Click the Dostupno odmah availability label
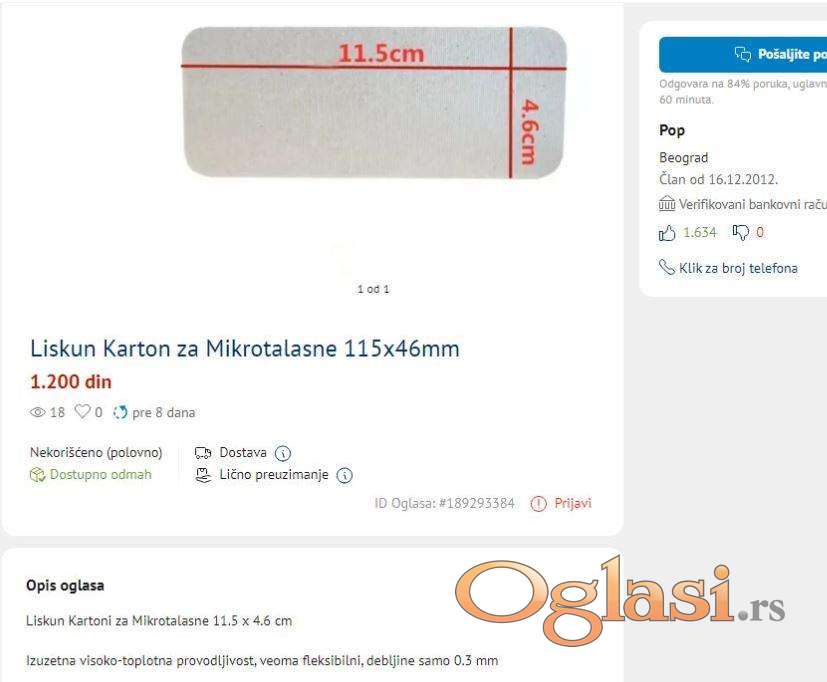The image size is (827, 682). click(x=100, y=475)
